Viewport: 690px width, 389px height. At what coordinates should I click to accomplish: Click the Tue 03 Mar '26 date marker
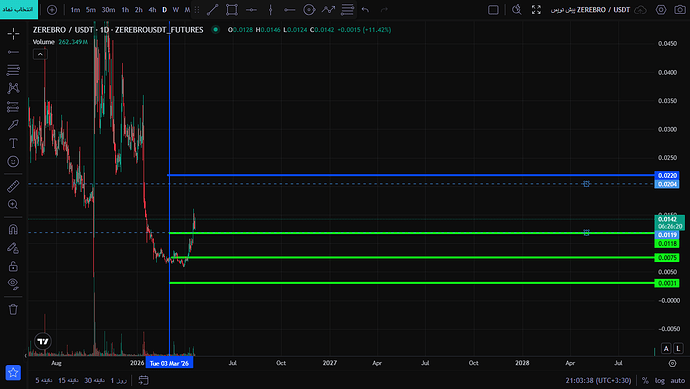pyautogui.click(x=169, y=363)
